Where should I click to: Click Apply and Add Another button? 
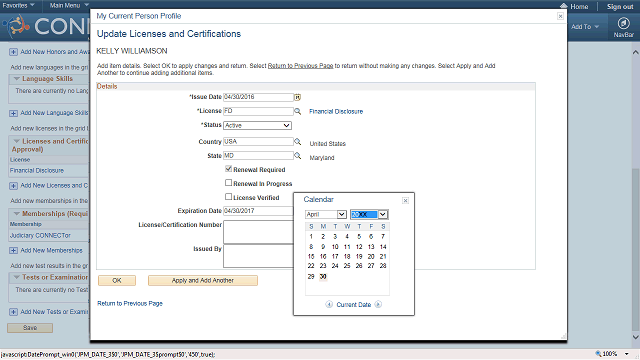pyautogui.click(x=203, y=280)
